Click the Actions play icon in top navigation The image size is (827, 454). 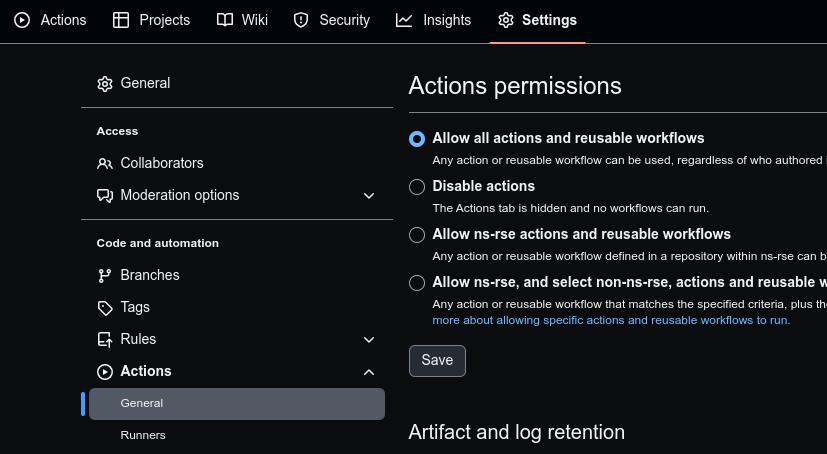(22, 20)
